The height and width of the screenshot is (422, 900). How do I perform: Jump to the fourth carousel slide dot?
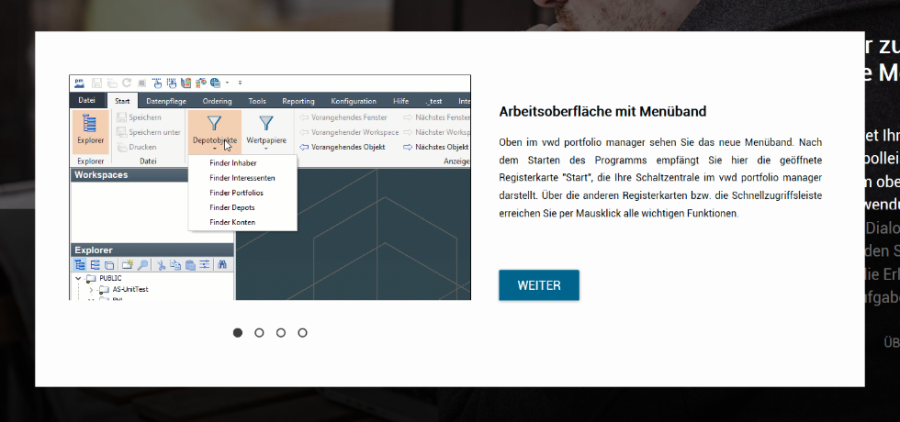[302, 332]
